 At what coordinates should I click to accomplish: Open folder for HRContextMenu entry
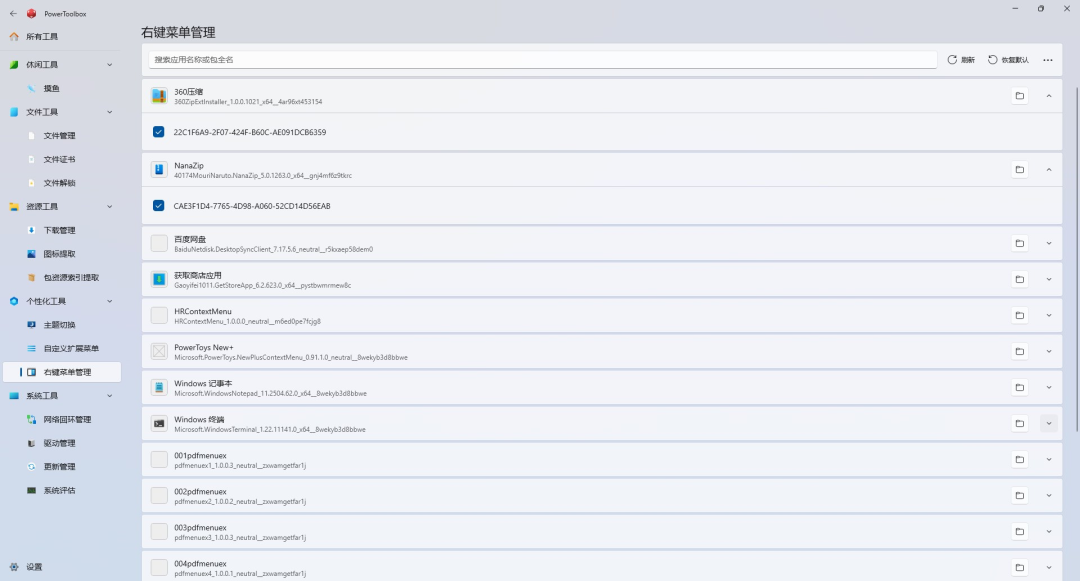(x=1019, y=315)
